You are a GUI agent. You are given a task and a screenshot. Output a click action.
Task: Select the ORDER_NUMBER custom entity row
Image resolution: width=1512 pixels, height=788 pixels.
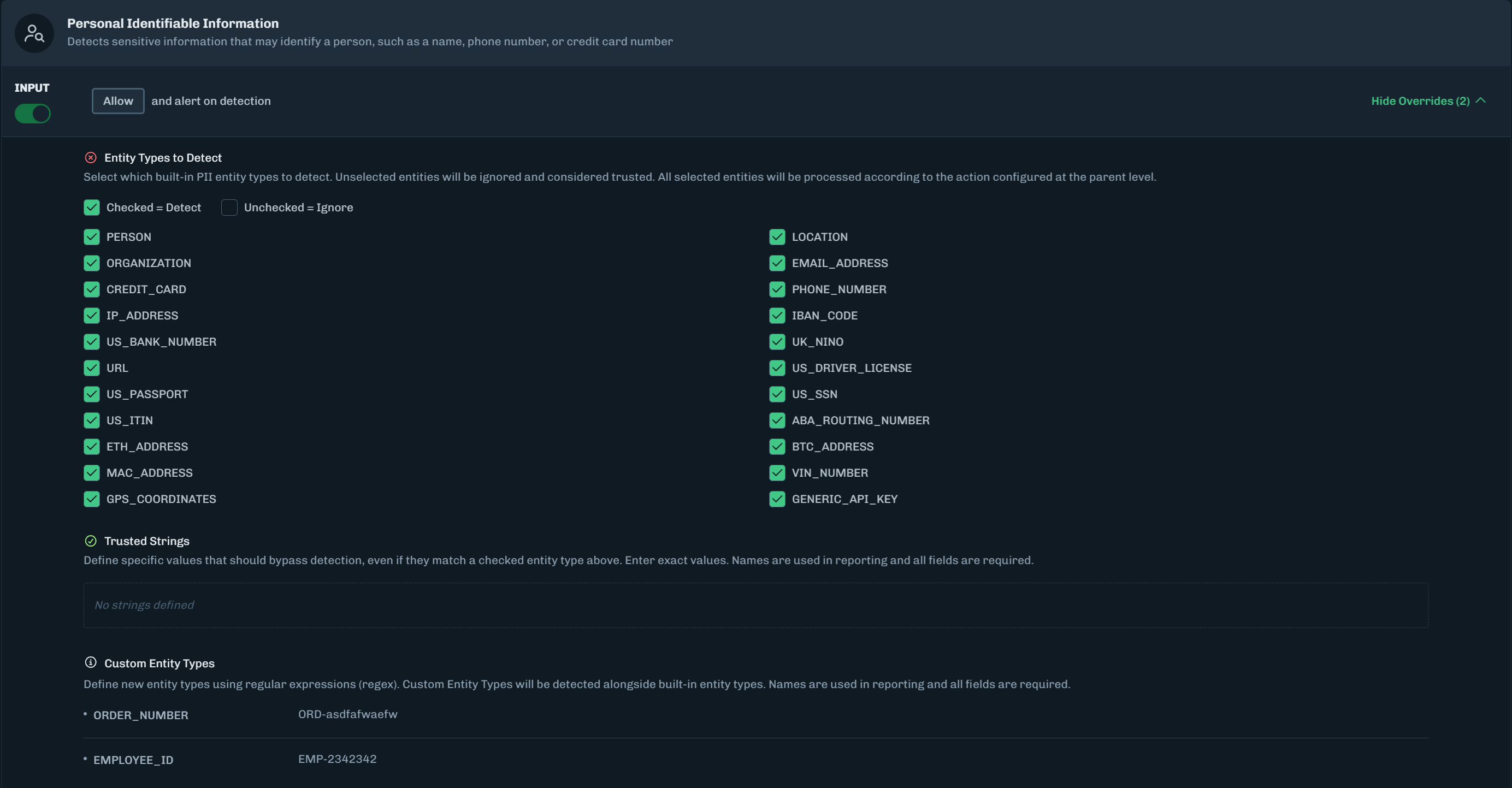(x=141, y=715)
